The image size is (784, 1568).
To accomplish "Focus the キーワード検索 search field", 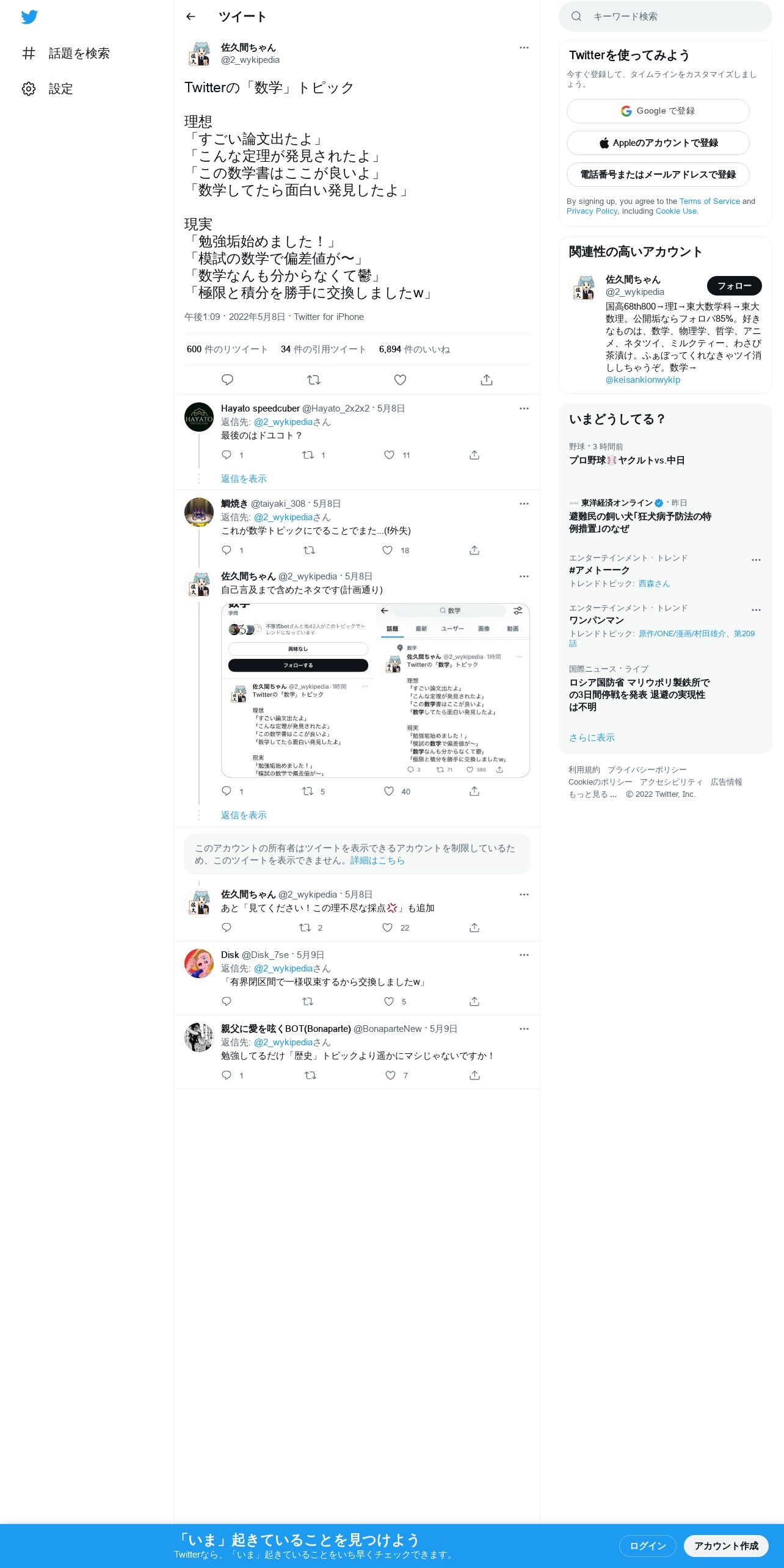I will [x=666, y=16].
